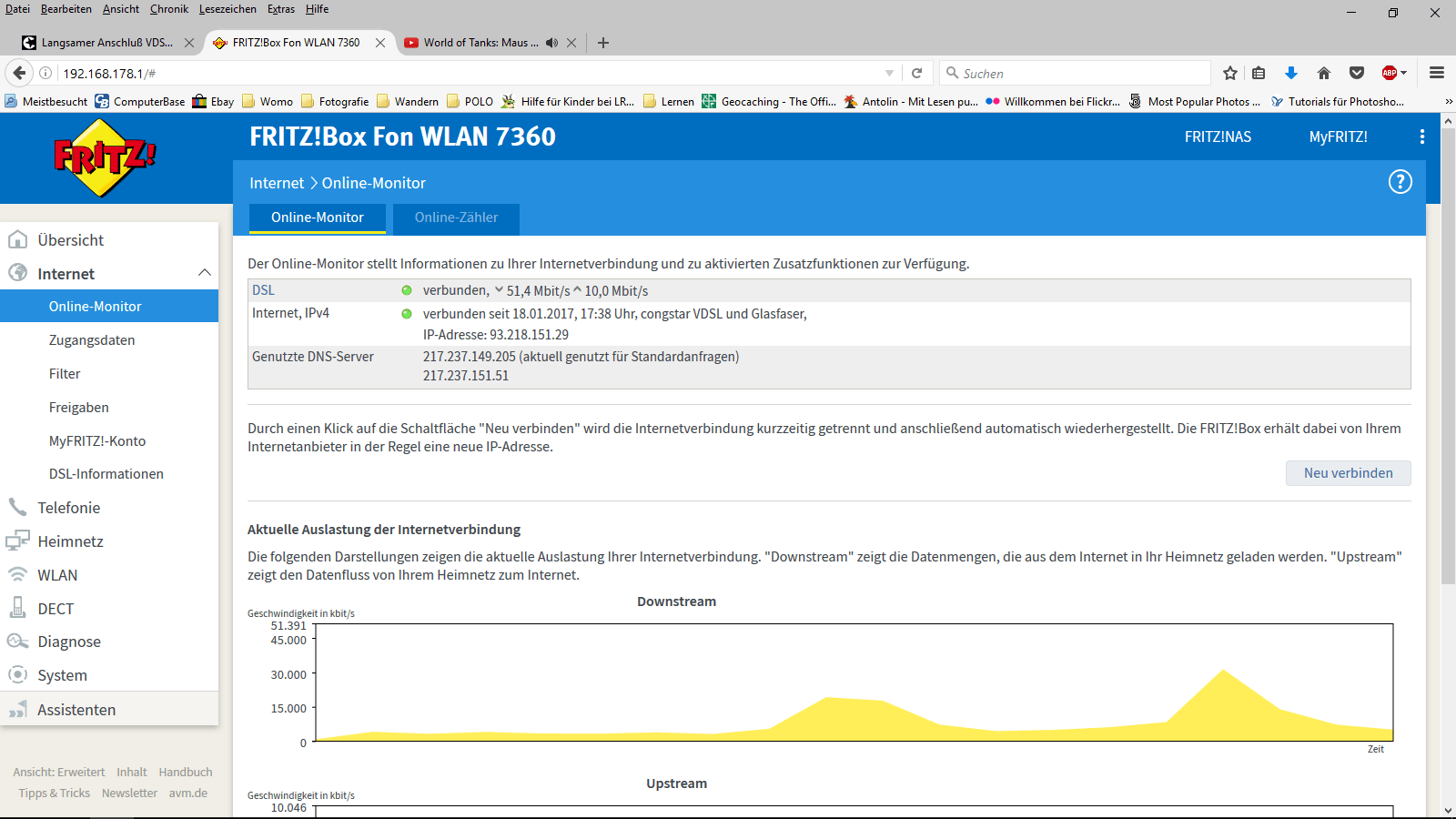
Task: Open the Ansicht menu
Action: [121, 9]
